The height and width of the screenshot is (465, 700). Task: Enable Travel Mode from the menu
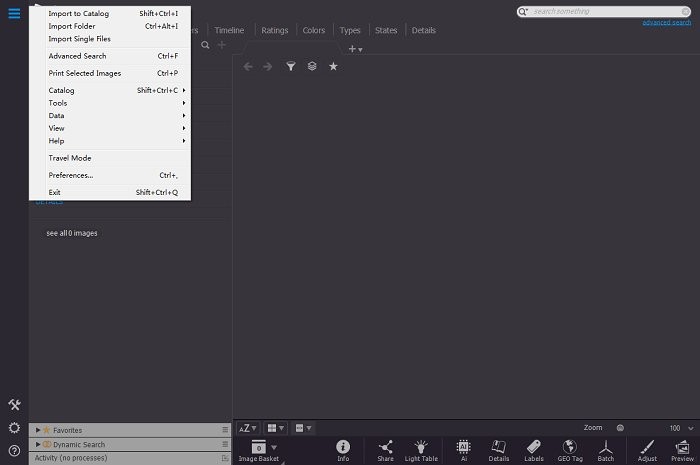click(110, 158)
